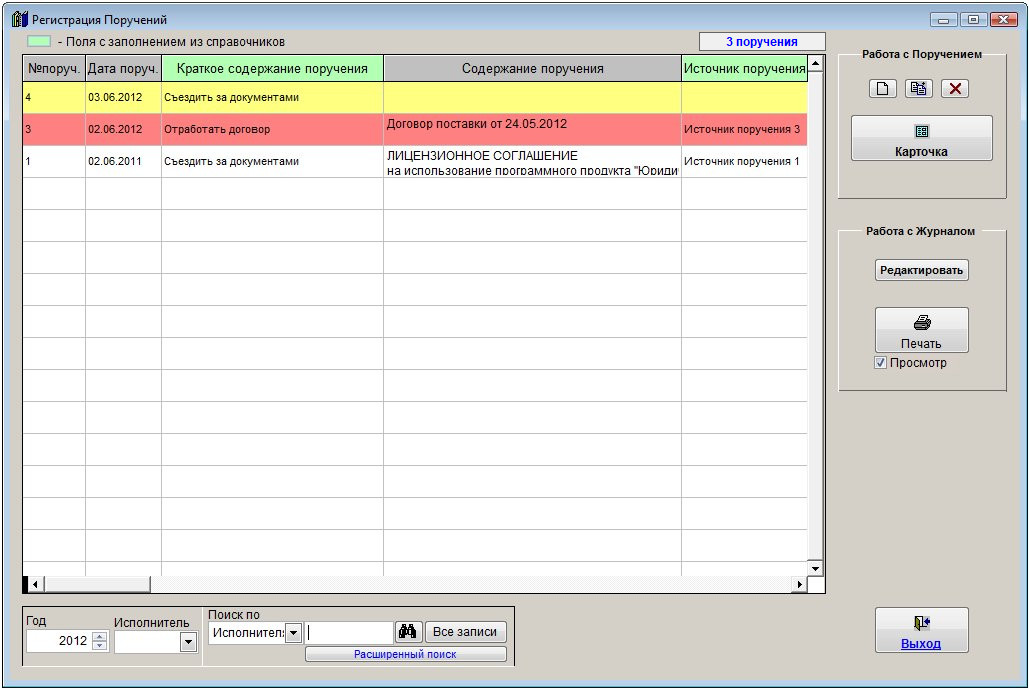Sort by the №поруч. column header
This screenshot has height=688, width=1029.
54,69
